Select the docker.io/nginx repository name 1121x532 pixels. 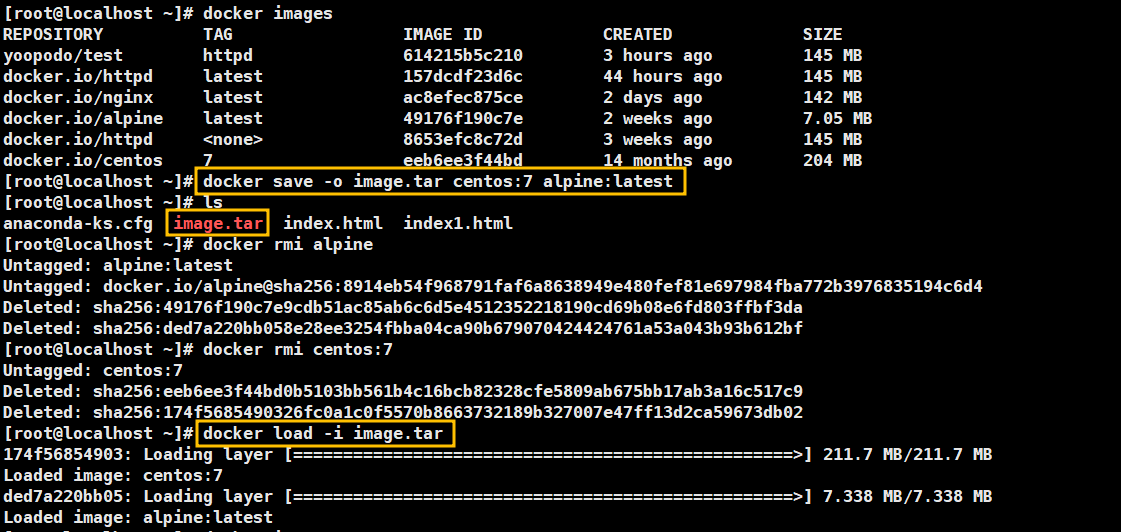tap(79, 97)
